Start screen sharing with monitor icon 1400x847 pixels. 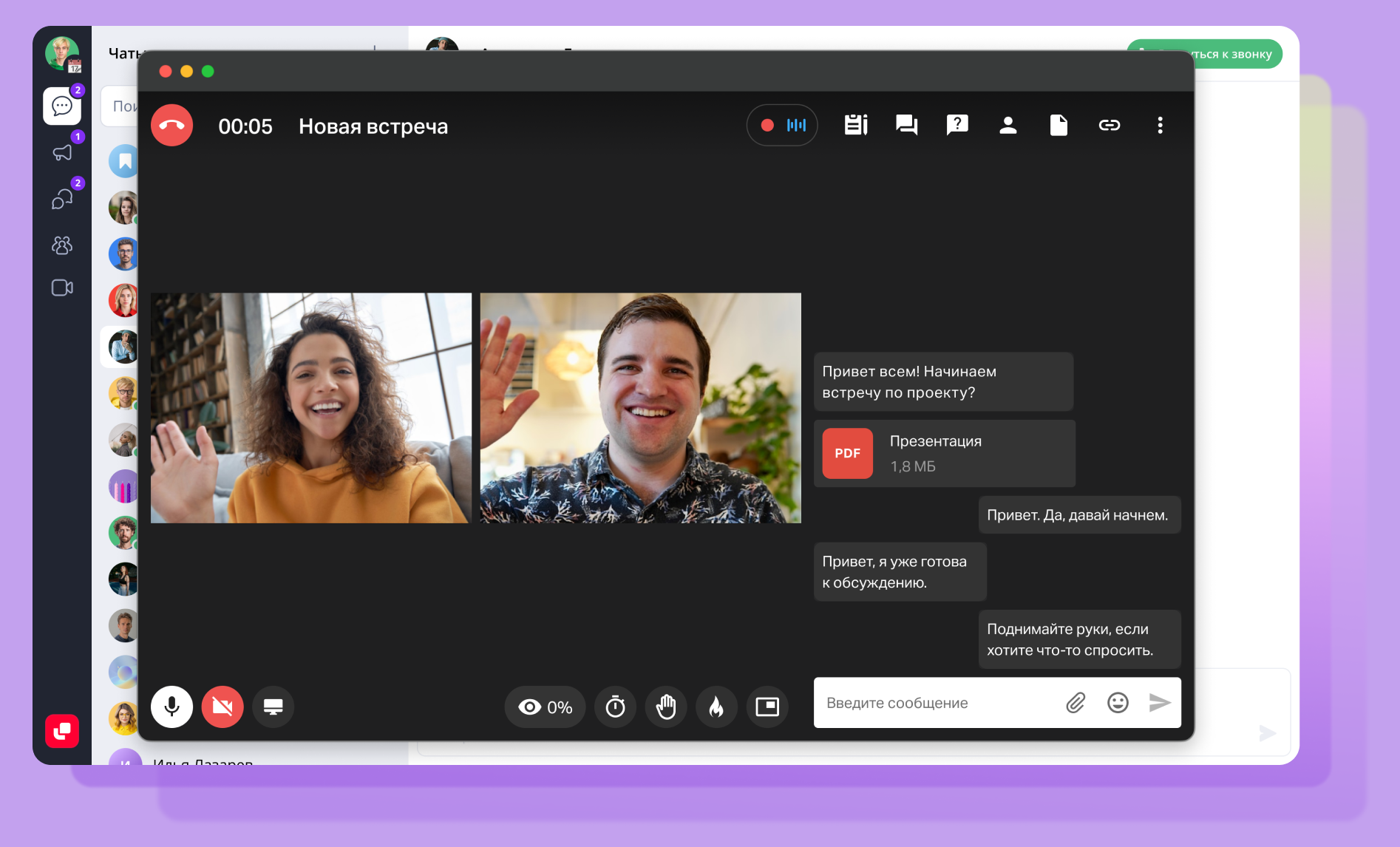click(x=273, y=707)
